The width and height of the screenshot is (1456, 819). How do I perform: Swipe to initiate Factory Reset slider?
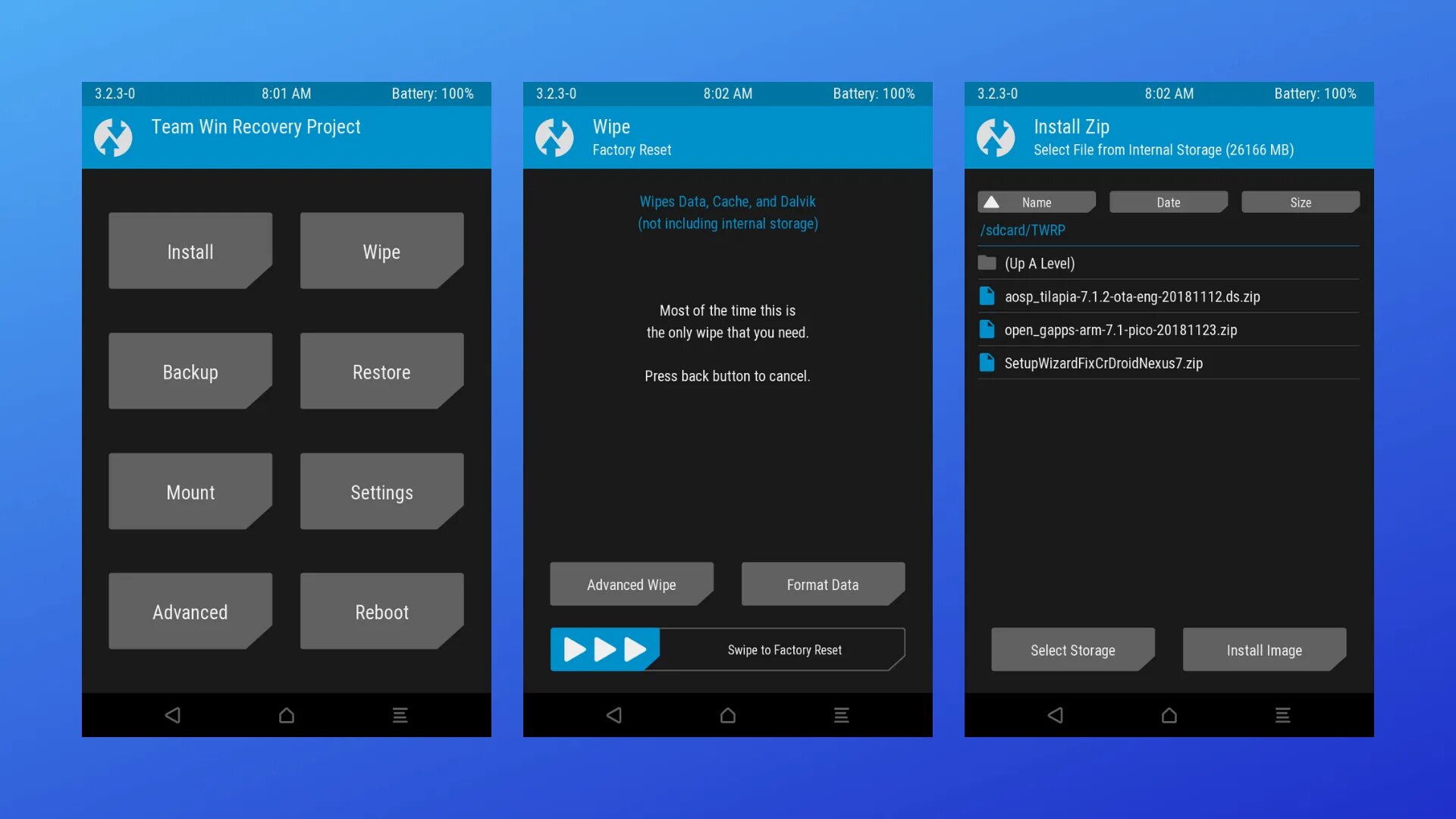pyautogui.click(x=605, y=649)
